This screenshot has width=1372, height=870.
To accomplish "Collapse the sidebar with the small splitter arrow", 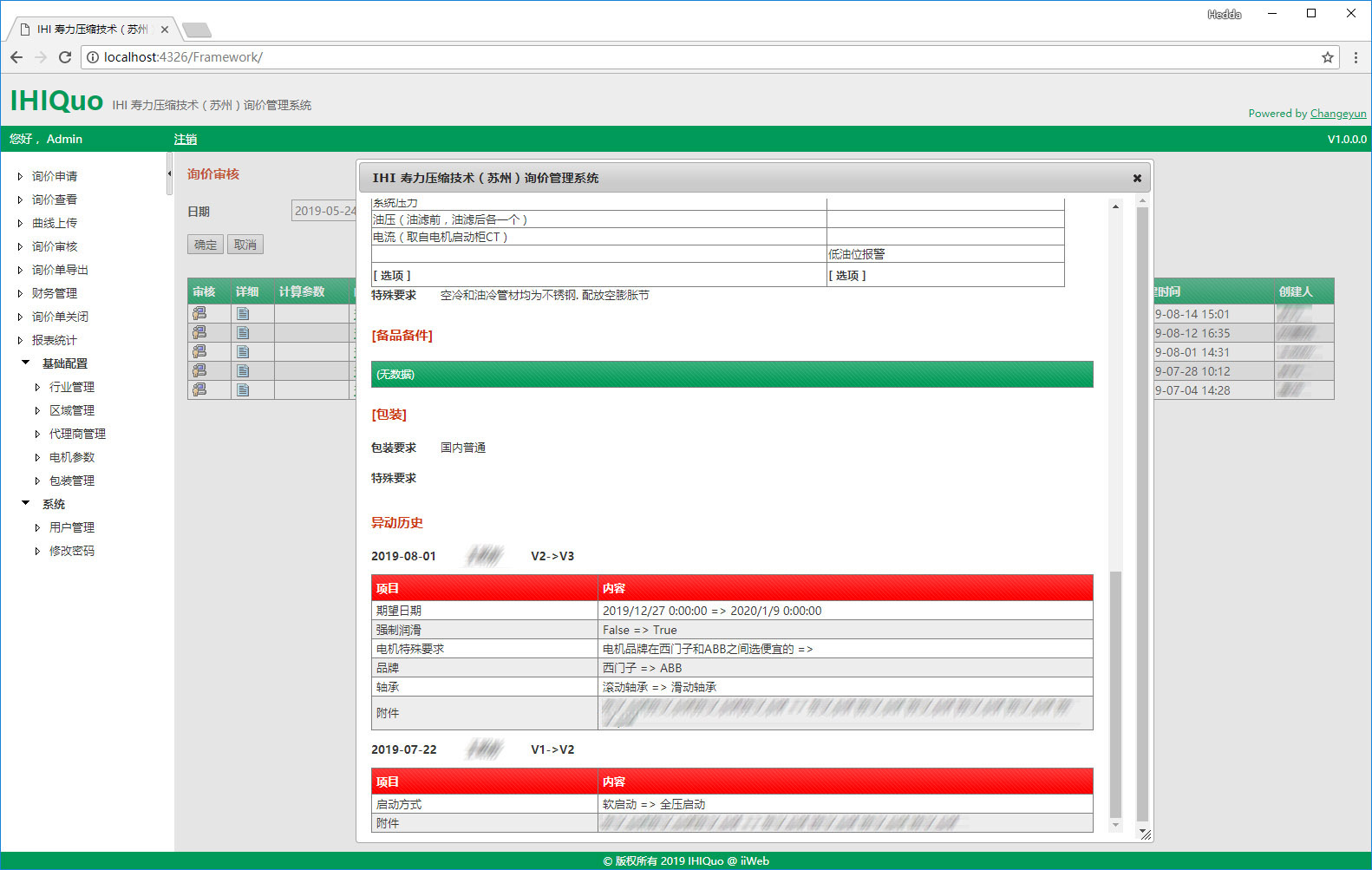I will coord(169,173).
